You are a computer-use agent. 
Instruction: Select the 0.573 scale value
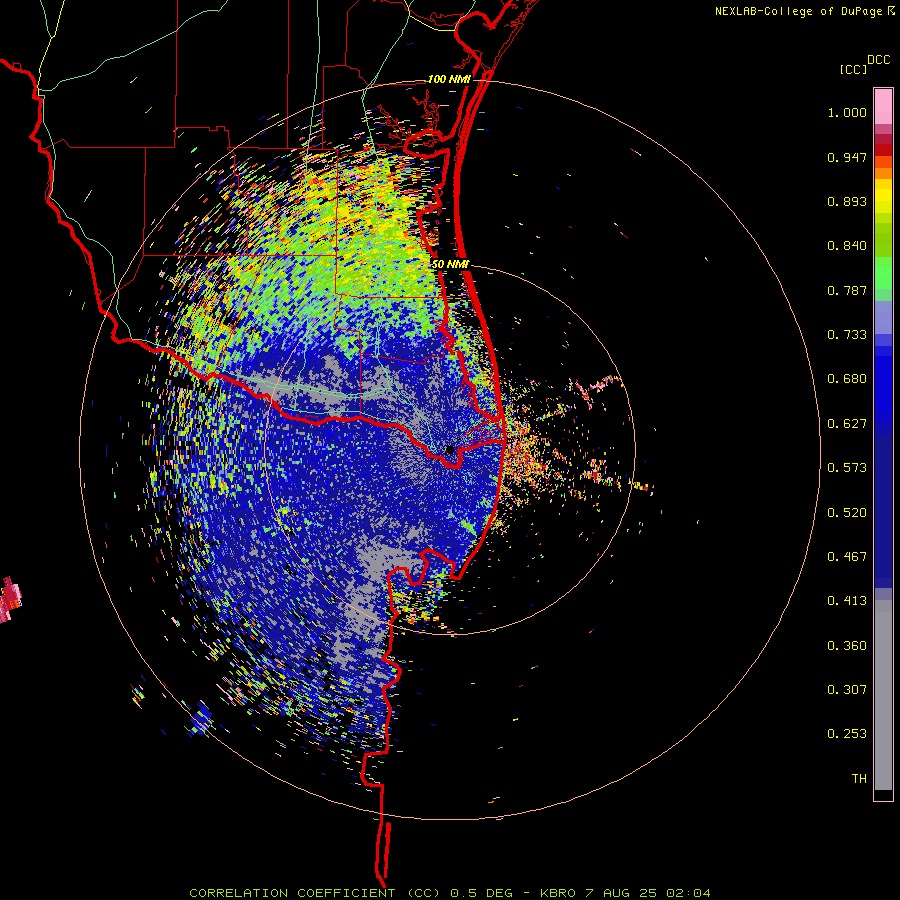847,468
